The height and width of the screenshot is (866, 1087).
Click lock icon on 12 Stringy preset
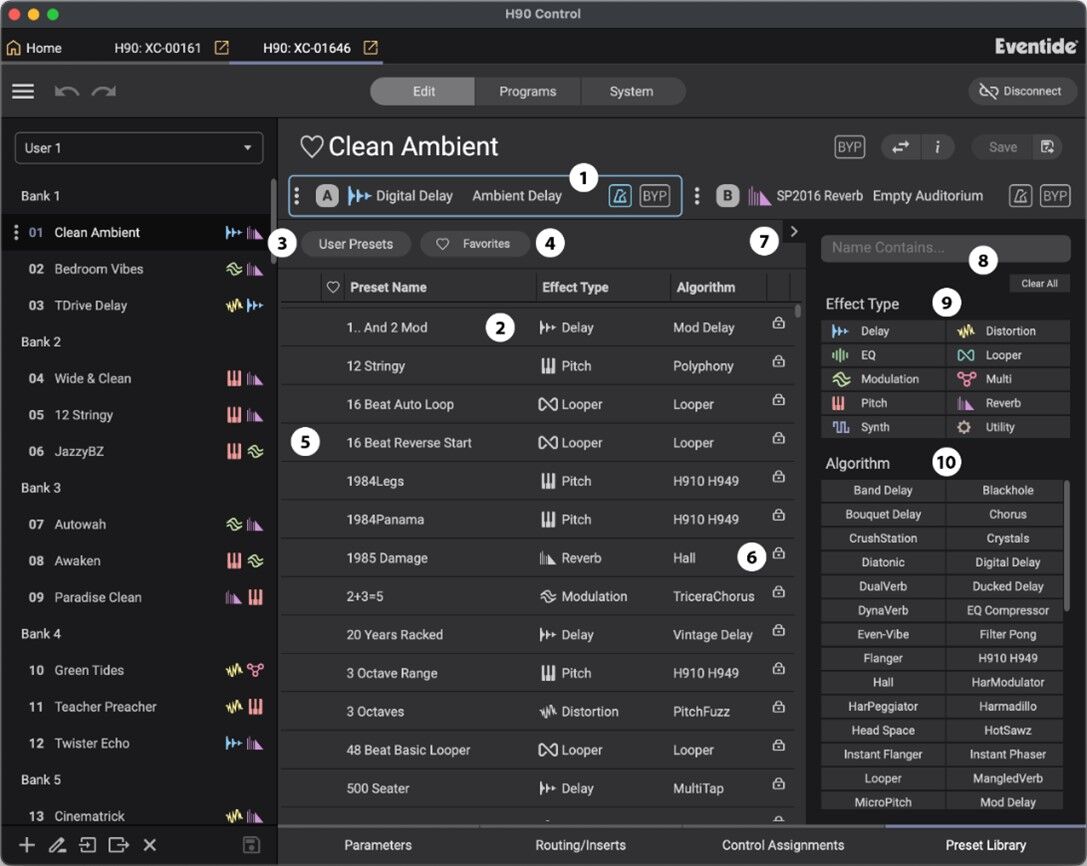click(x=779, y=362)
